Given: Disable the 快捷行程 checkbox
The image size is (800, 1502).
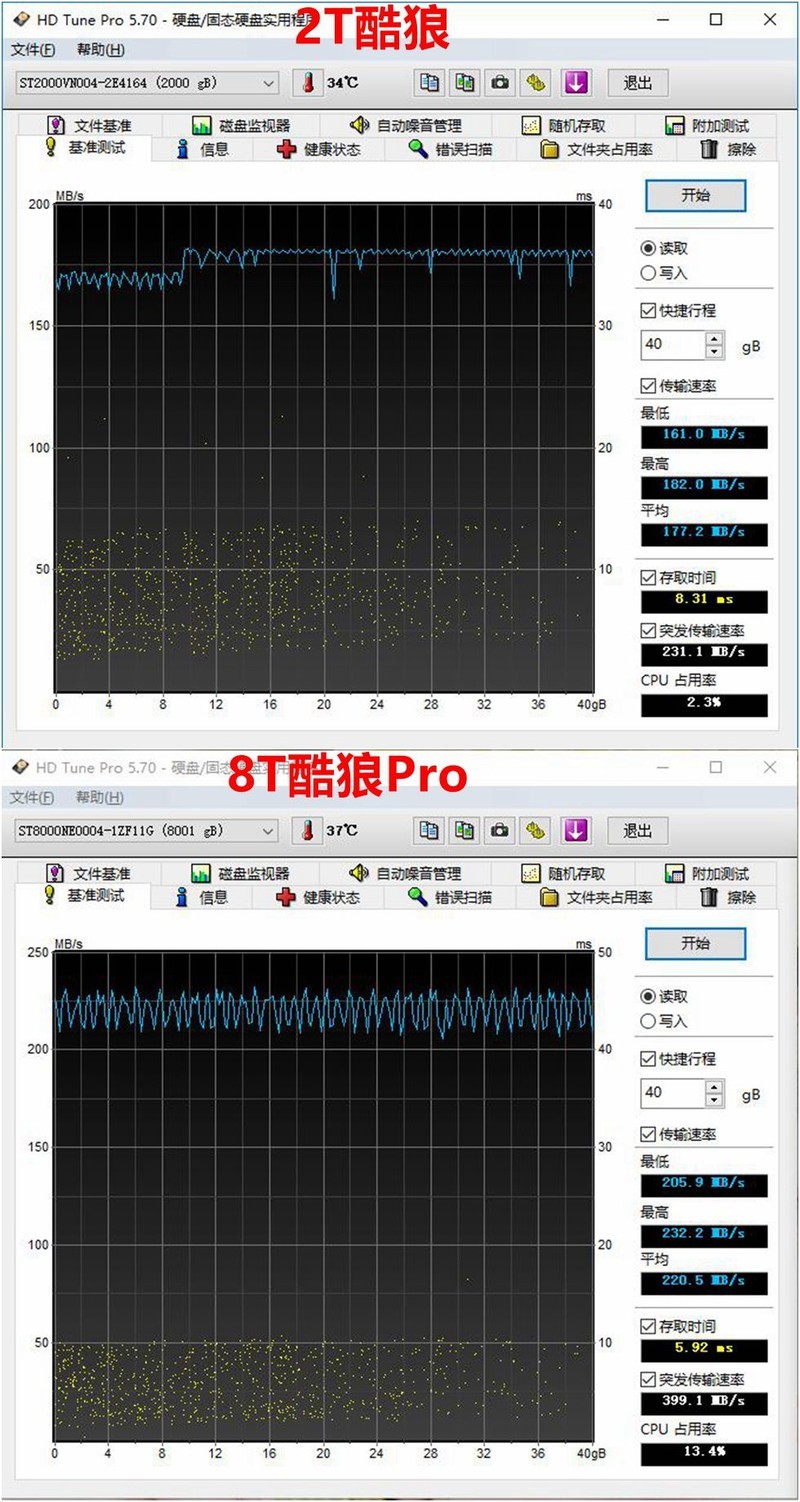Looking at the screenshot, I should click(x=649, y=310).
